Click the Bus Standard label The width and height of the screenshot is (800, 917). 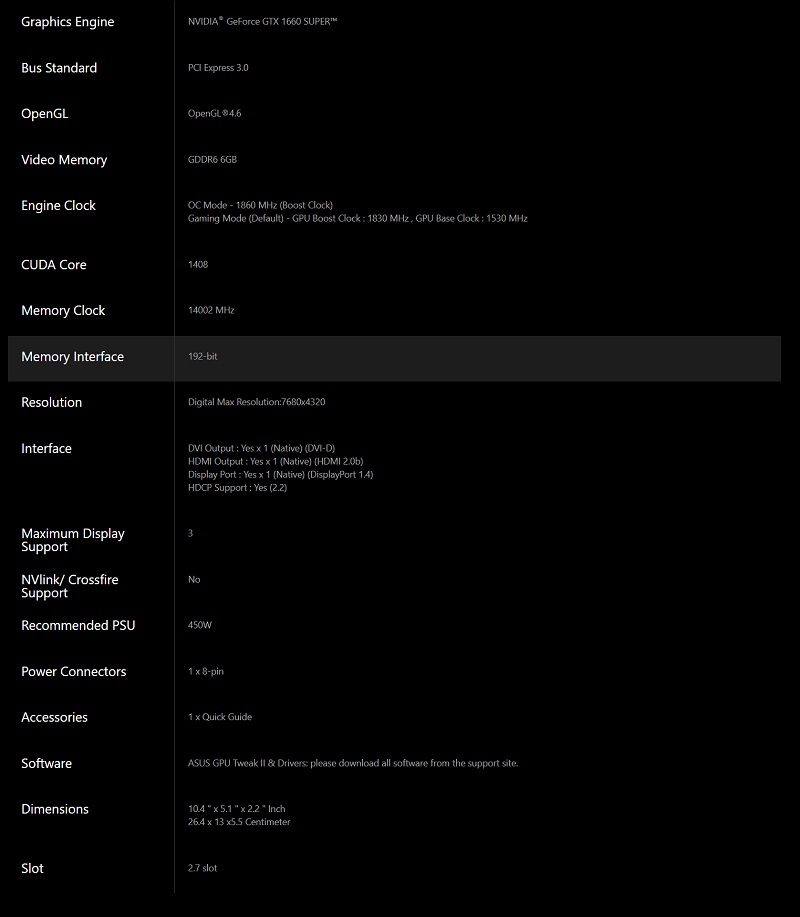click(59, 68)
